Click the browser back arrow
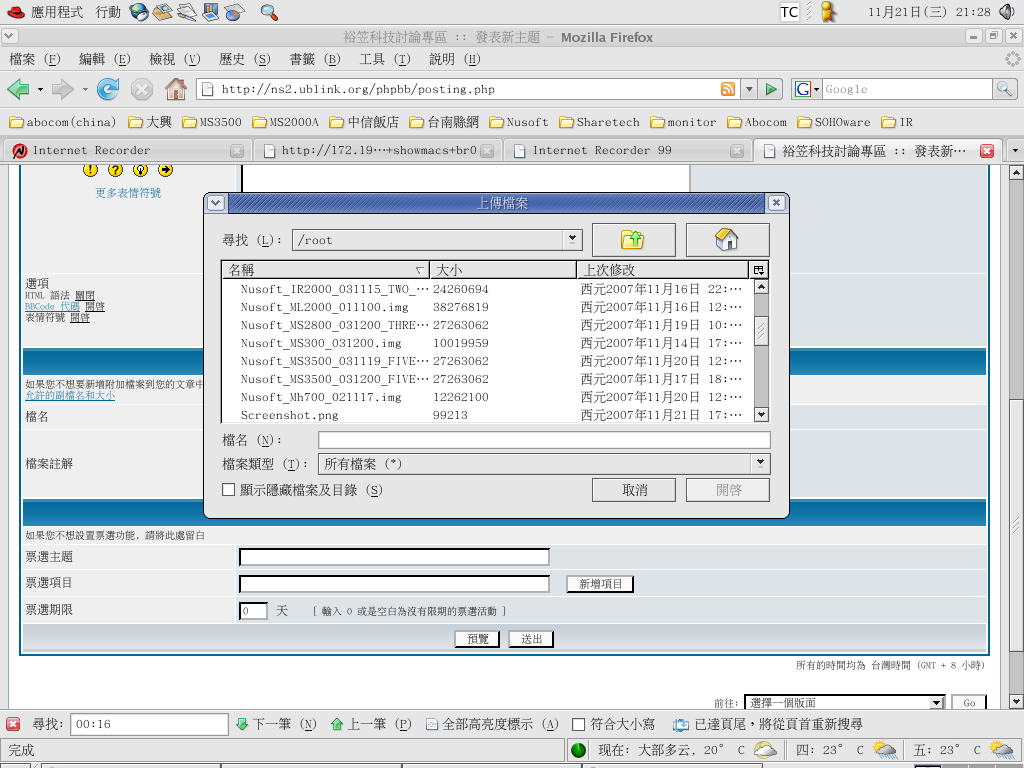1024x768 pixels. click(x=18, y=89)
